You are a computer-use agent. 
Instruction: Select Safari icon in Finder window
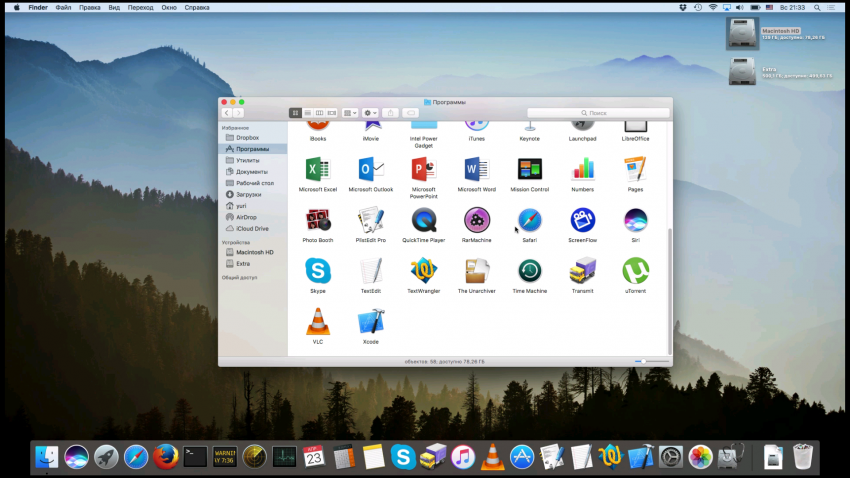pyautogui.click(x=530, y=221)
